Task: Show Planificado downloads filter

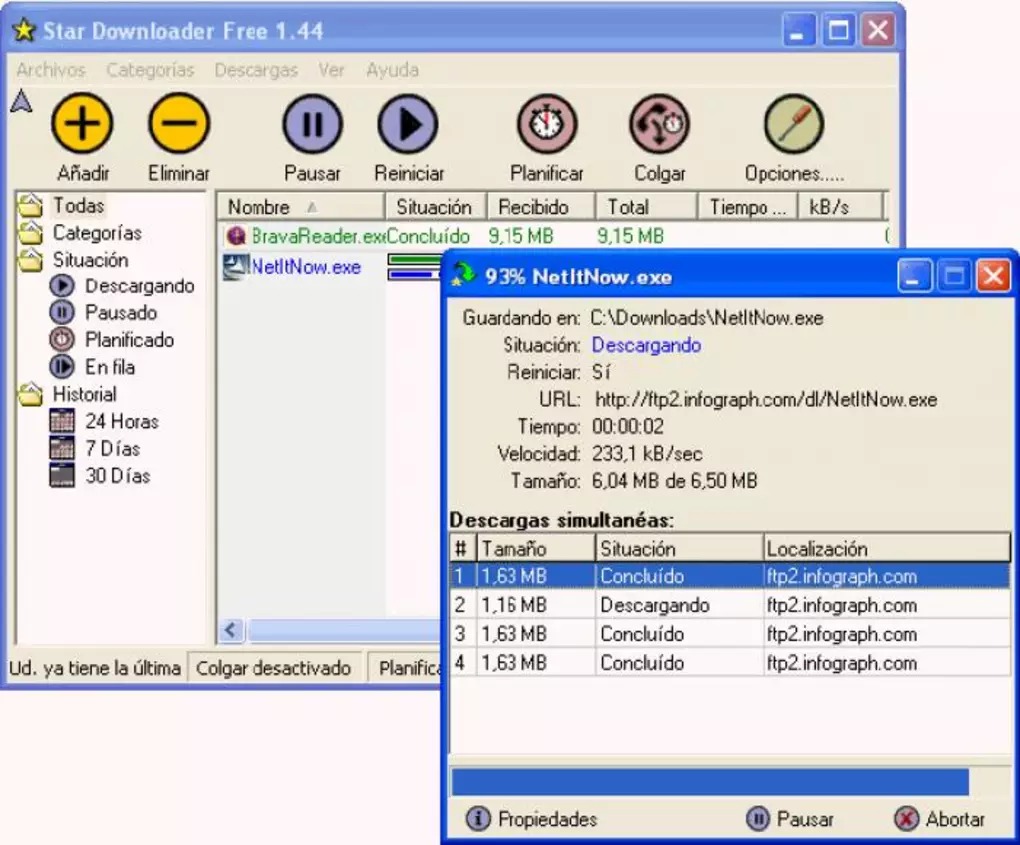Action: (x=112, y=340)
